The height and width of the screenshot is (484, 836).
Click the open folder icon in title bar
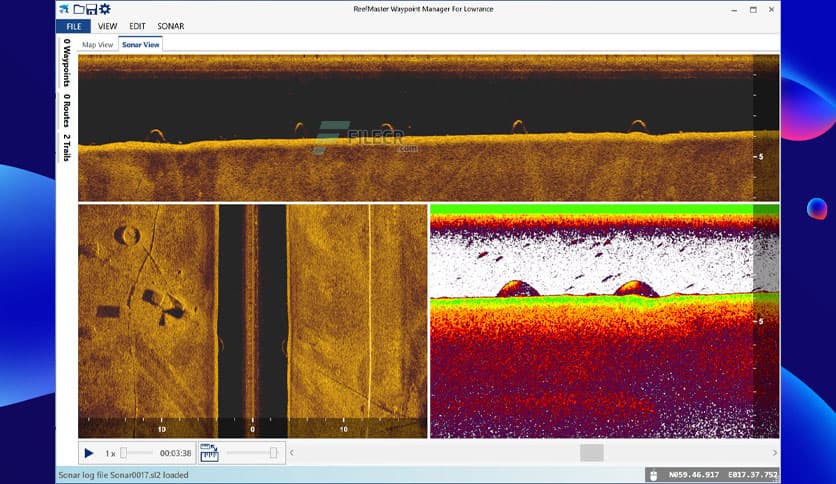78,9
